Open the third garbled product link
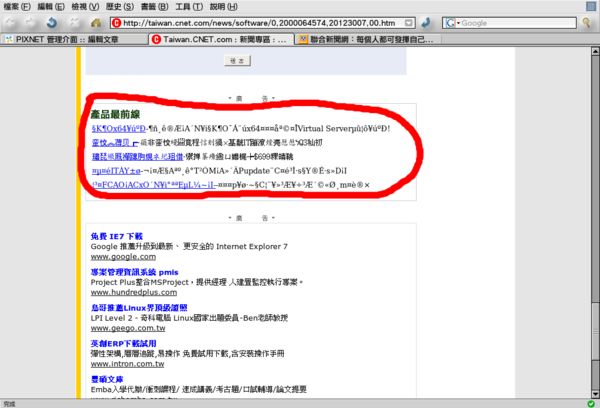This screenshot has height=408, width=600. pos(137,157)
